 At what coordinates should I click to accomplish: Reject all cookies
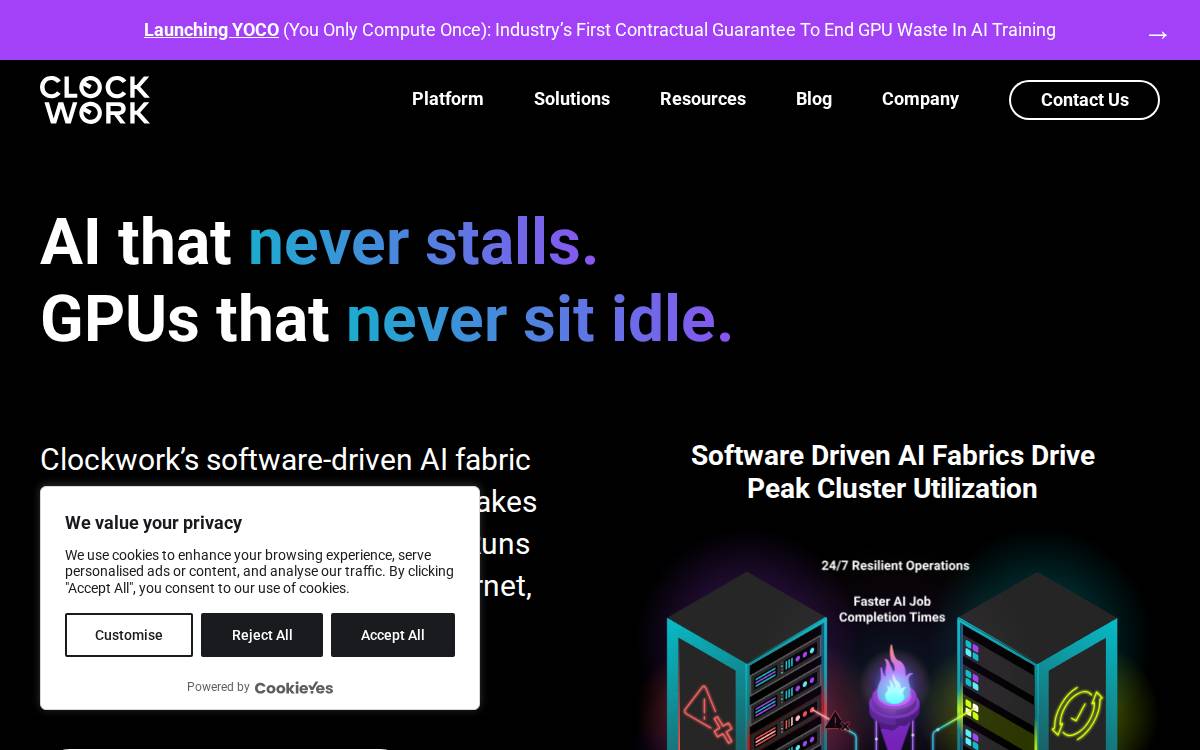(262, 635)
